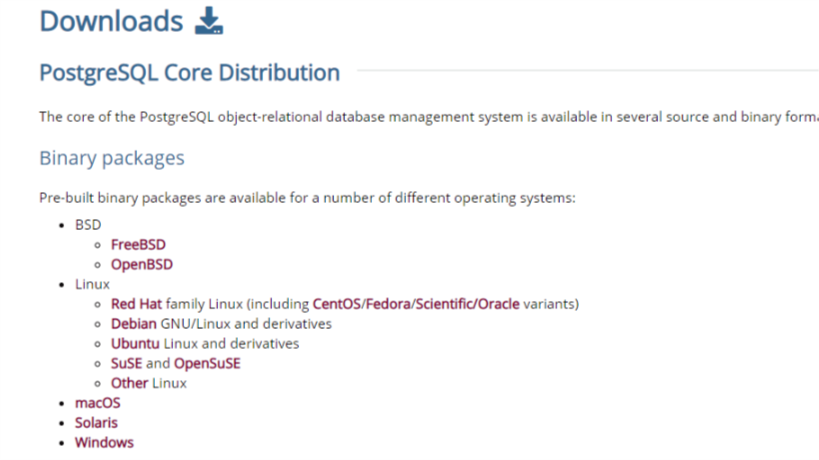This screenshot has height=460, width=819.
Task: Go to the Ubuntu packages link
Action: click(135, 344)
